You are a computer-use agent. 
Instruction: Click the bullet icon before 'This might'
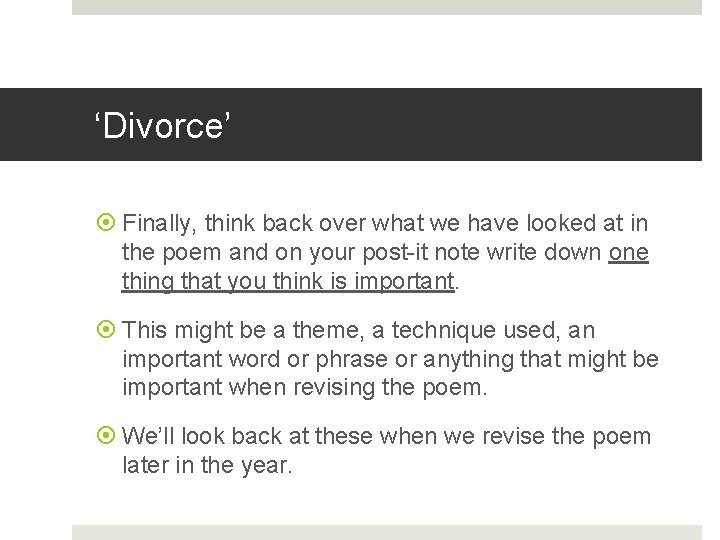[108, 331]
